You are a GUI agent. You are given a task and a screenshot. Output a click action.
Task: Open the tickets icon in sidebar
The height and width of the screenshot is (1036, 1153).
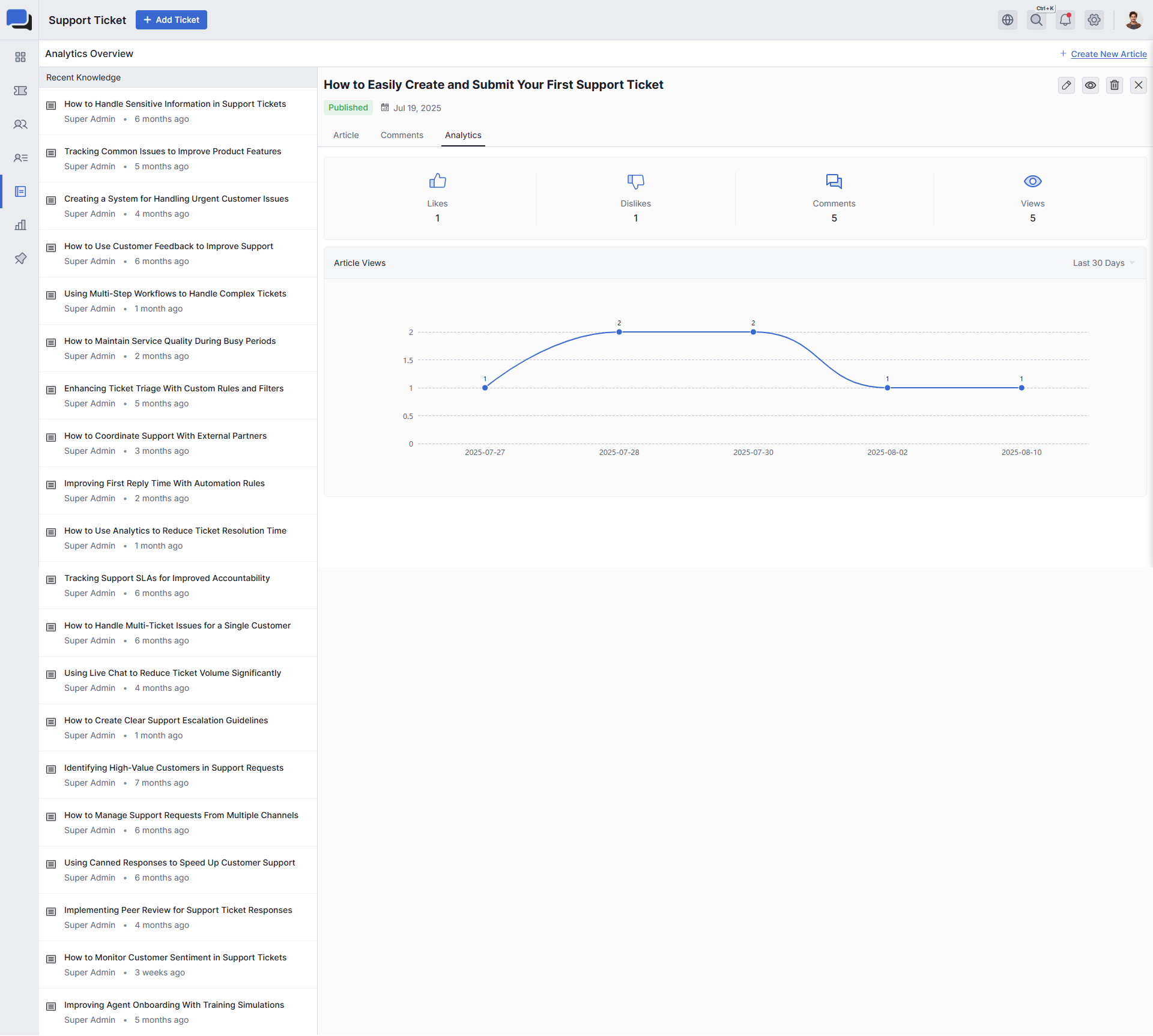(x=20, y=91)
